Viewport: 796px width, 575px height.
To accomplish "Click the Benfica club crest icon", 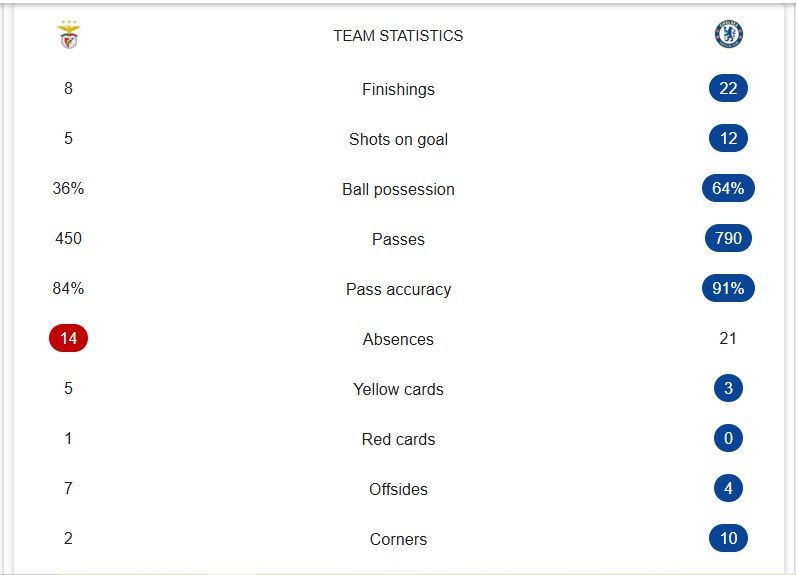I will [69, 35].
